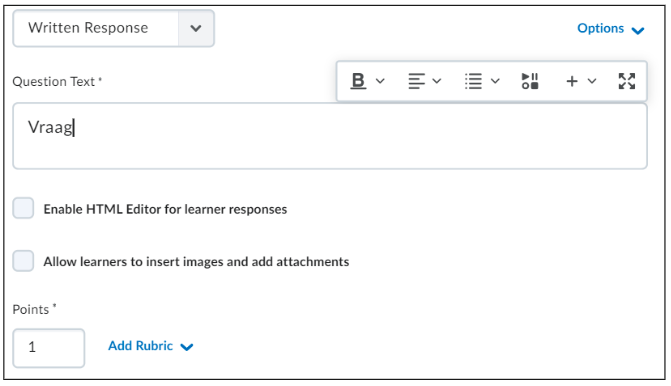
Task: Click the plus insert icon
Action: [572, 81]
